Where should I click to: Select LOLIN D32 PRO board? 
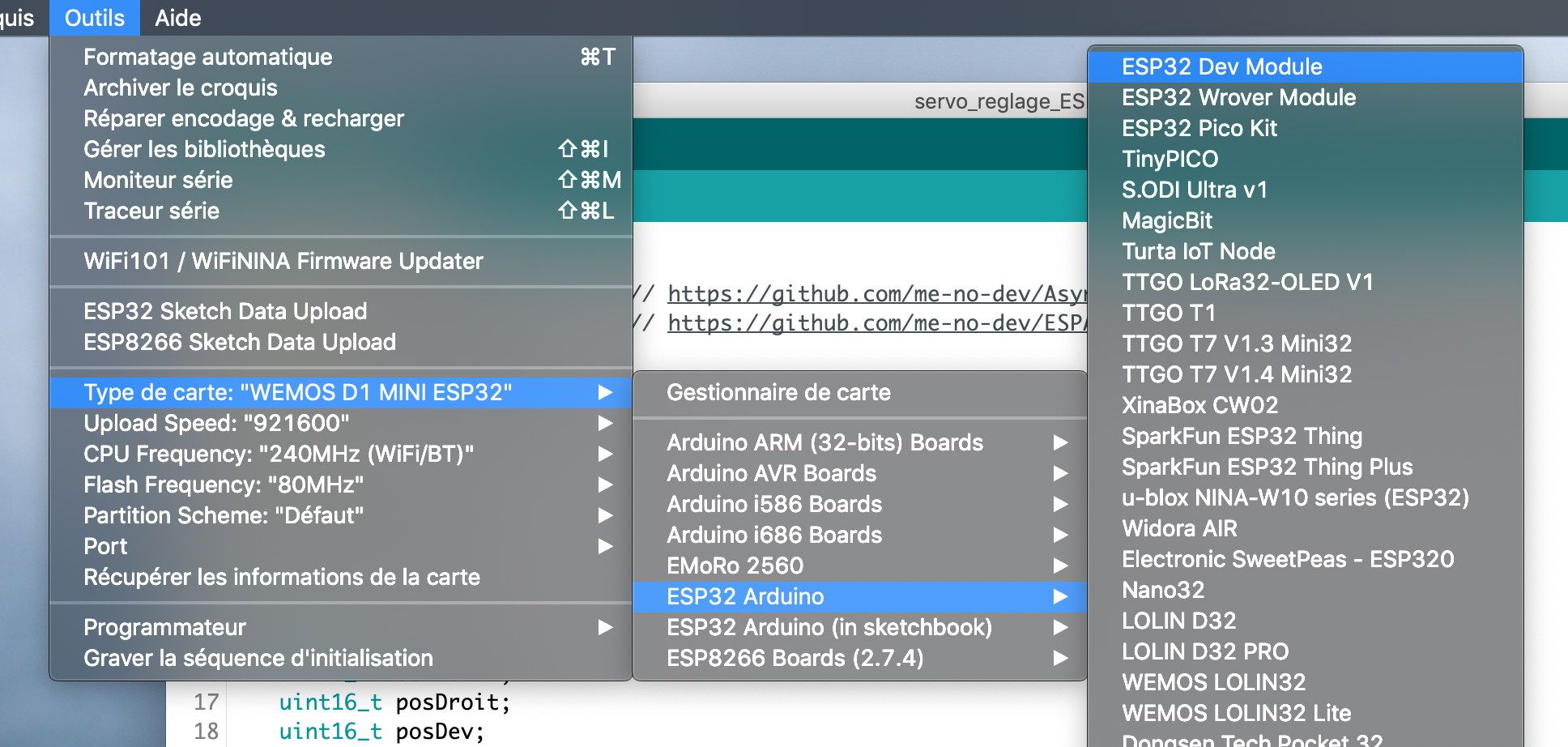[1306, 651]
